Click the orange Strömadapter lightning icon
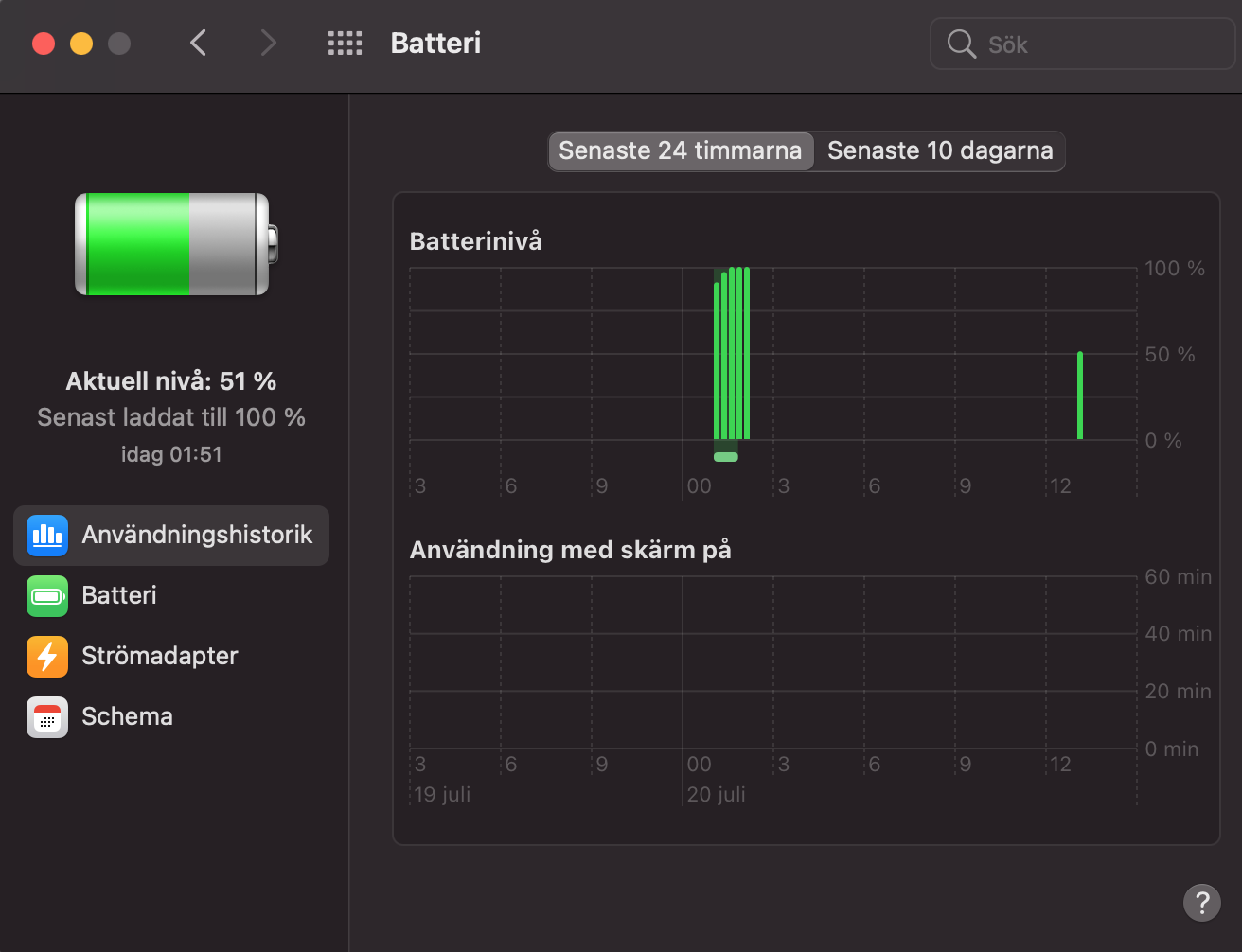 pyautogui.click(x=47, y=657)
